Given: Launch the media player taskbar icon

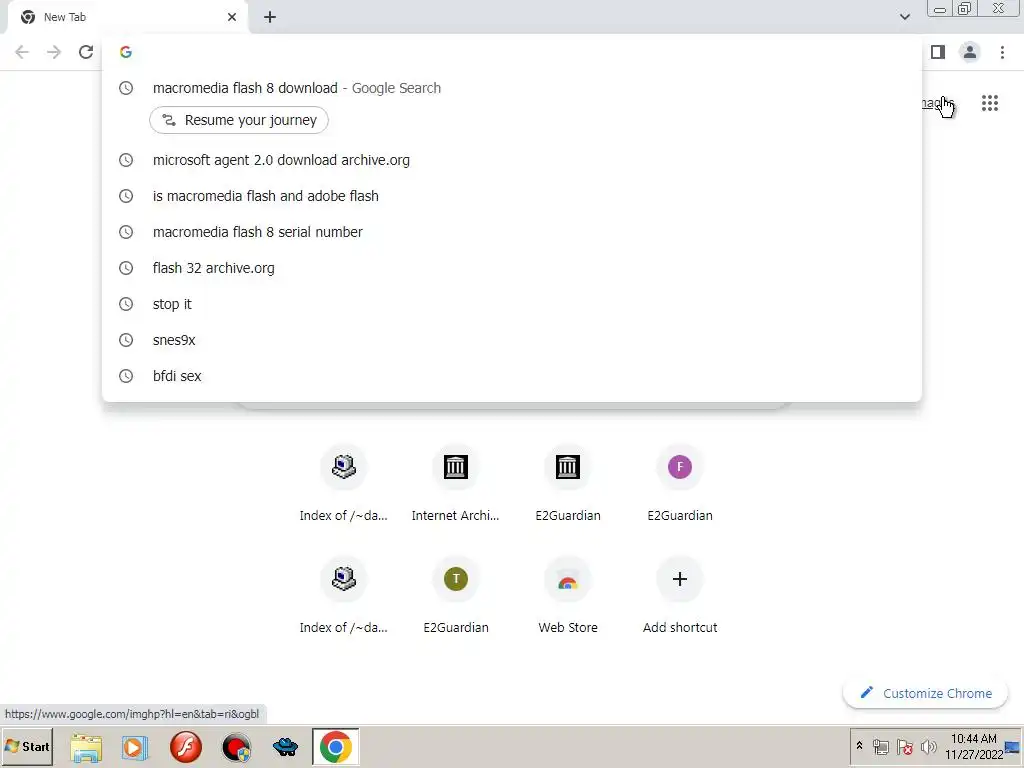Looking at the screenshot, I should tap(135, 747).
